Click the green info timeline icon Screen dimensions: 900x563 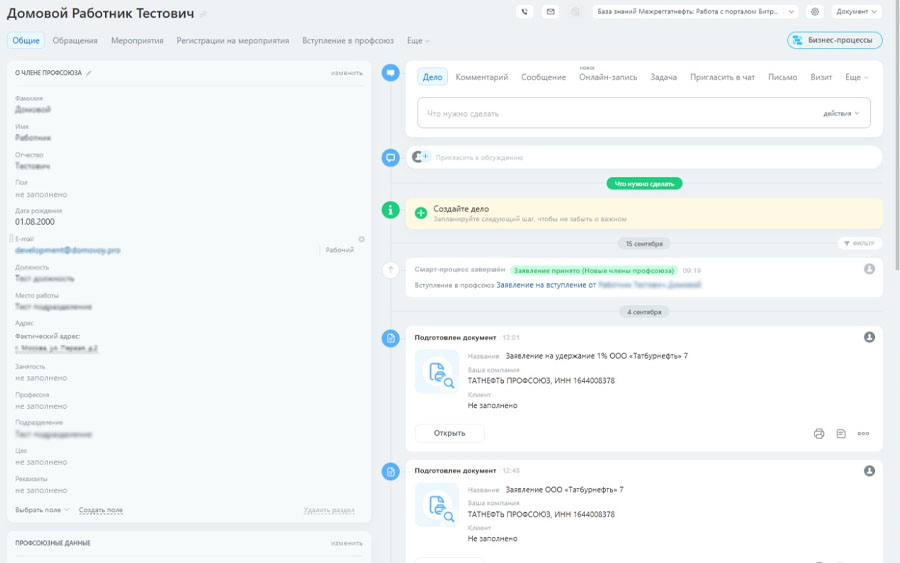tap(390, 210)
